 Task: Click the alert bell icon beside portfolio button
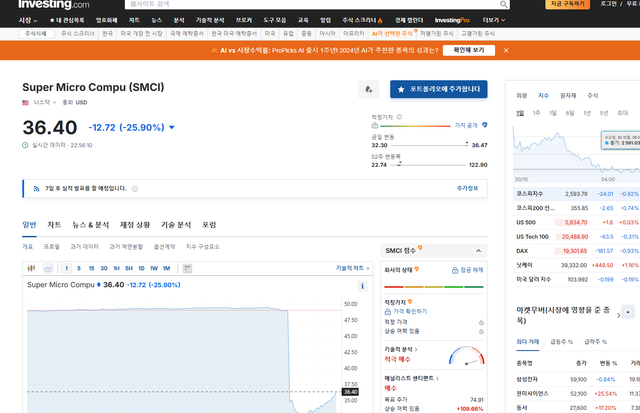369,90
